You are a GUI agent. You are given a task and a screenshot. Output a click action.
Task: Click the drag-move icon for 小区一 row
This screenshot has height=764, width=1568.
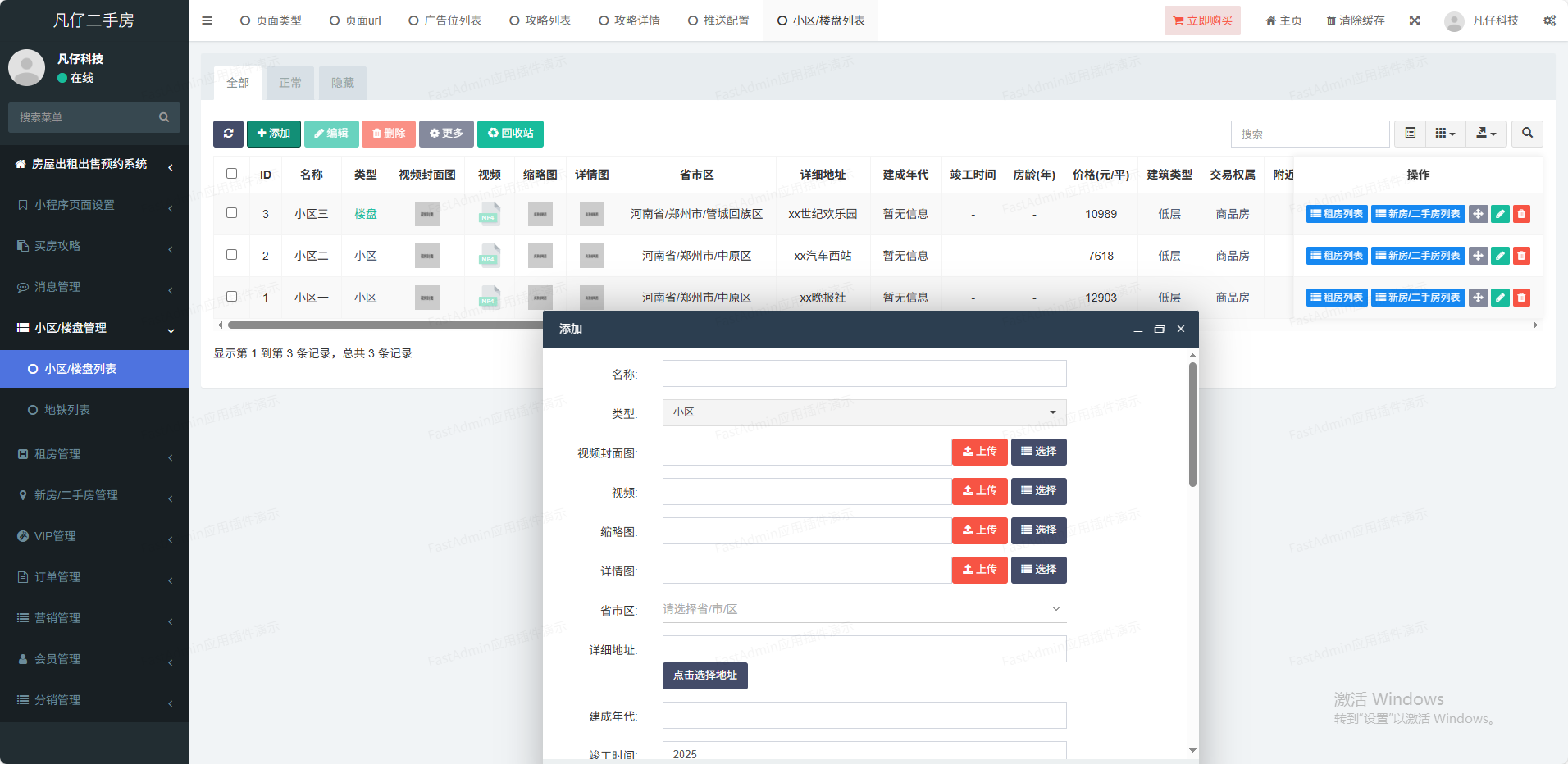coord(1478,298)
